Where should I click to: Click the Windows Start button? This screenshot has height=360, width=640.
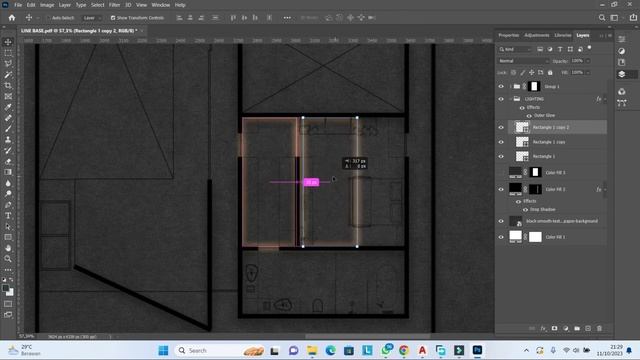[163, 350]
